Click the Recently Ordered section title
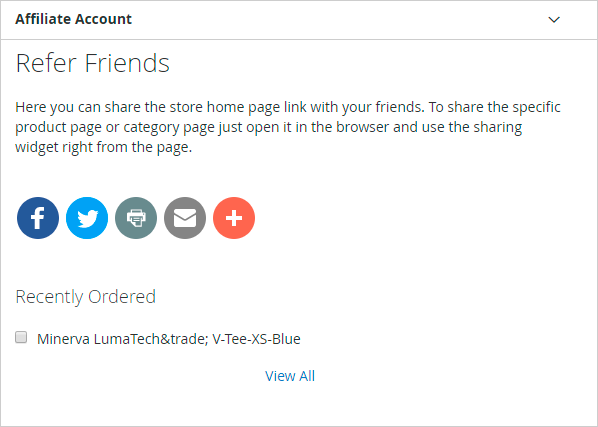The height and width of the screenshot is (427, 598). point(85,297)
